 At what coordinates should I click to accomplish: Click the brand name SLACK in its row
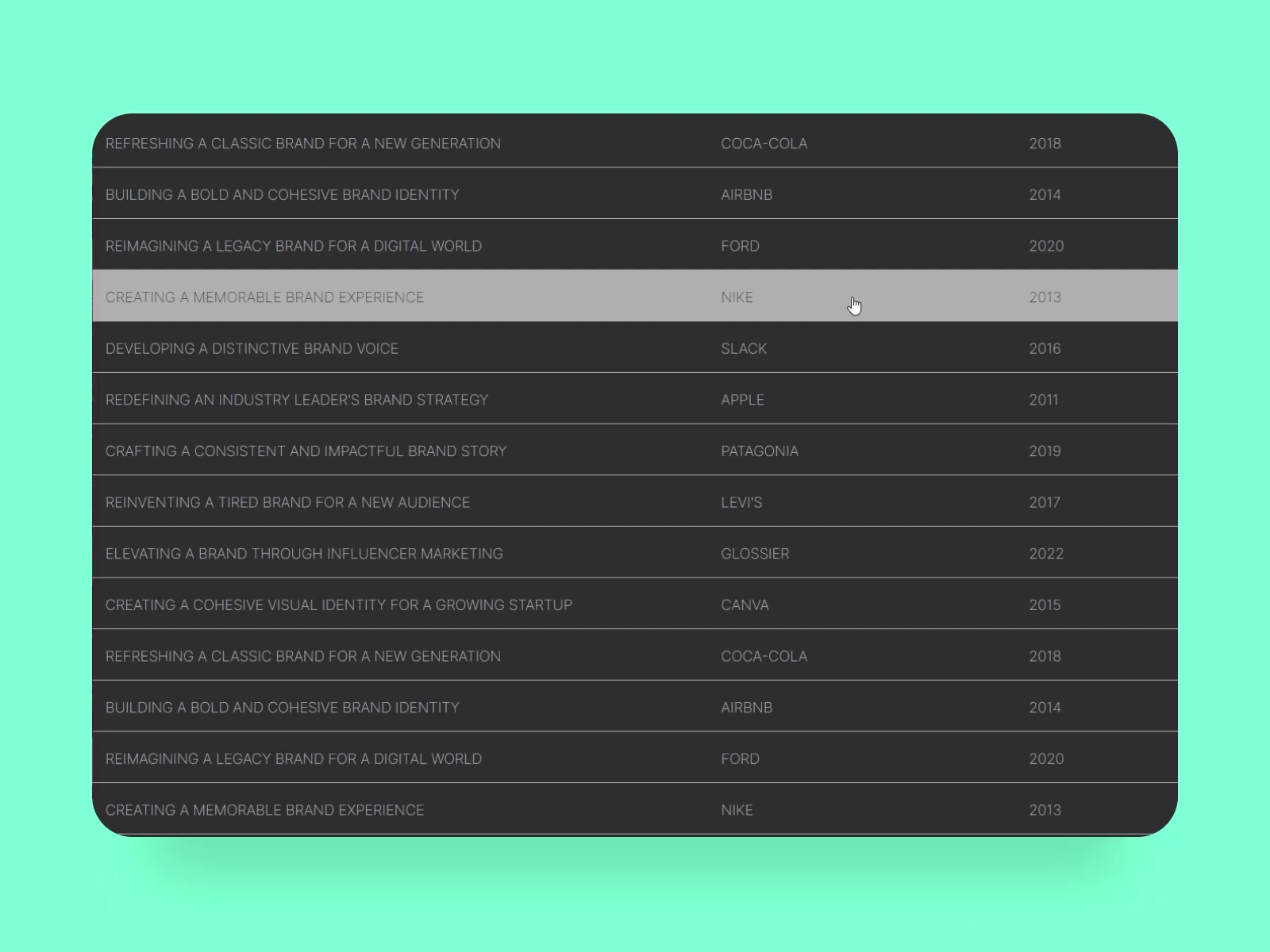(743, 348)
